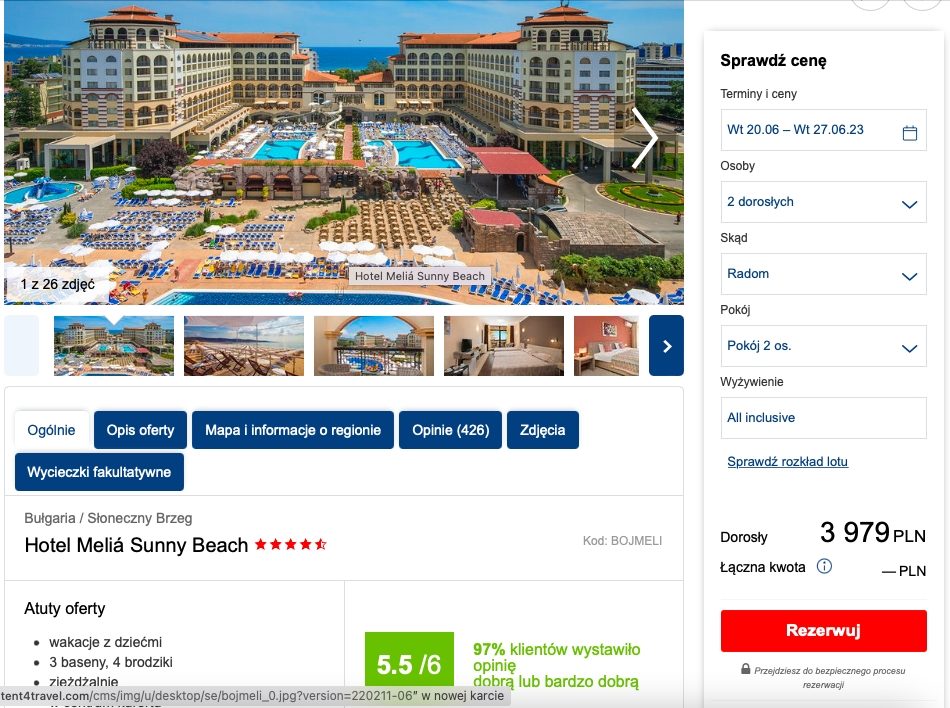
Task: Go to the Zdjęcia tab
Action: 543,430
